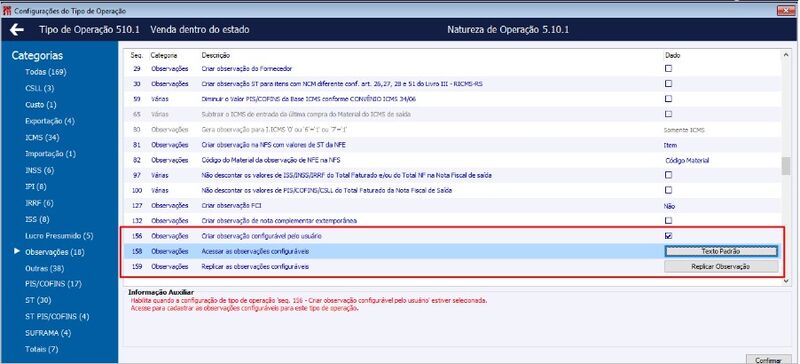Select category Exportação (4)
The image size is (800, 364).
click(x=50, y=121)
